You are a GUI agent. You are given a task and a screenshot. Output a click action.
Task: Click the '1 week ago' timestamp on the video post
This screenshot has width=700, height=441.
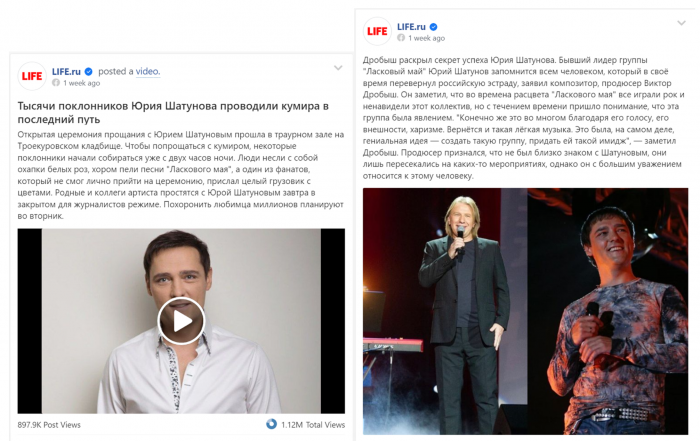pos(81,83)
